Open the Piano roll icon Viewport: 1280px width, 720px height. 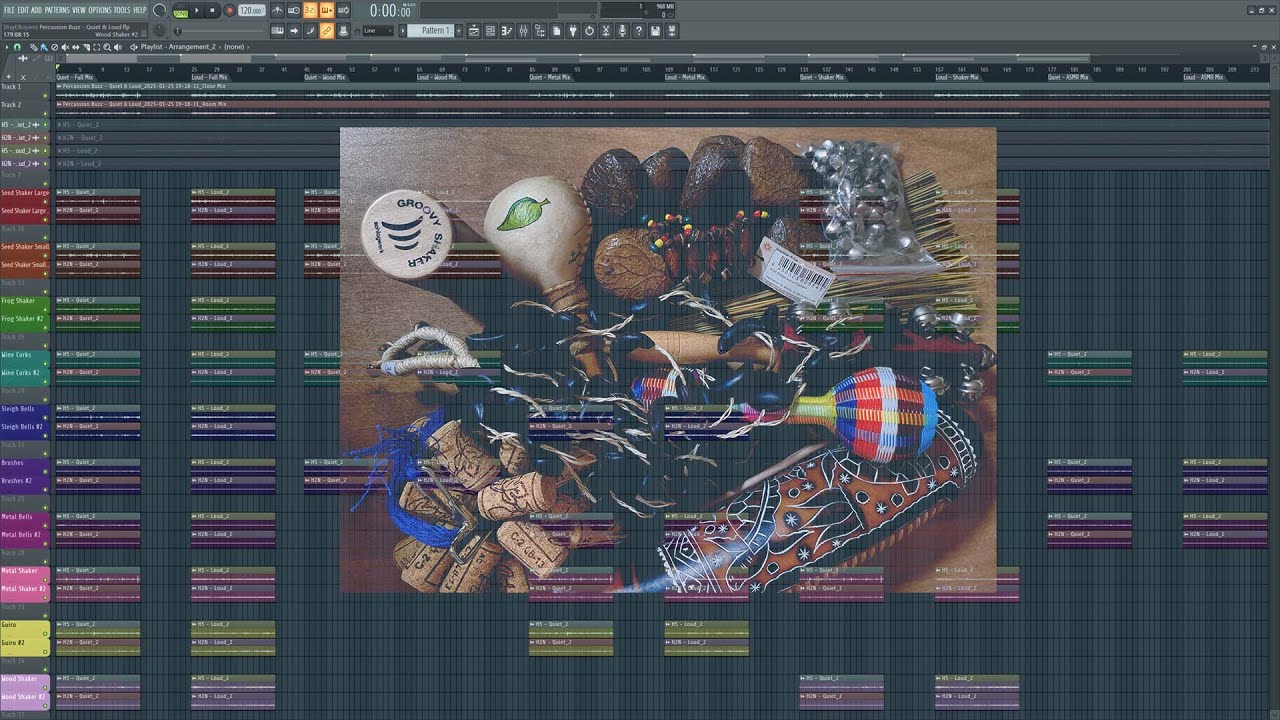507,31
